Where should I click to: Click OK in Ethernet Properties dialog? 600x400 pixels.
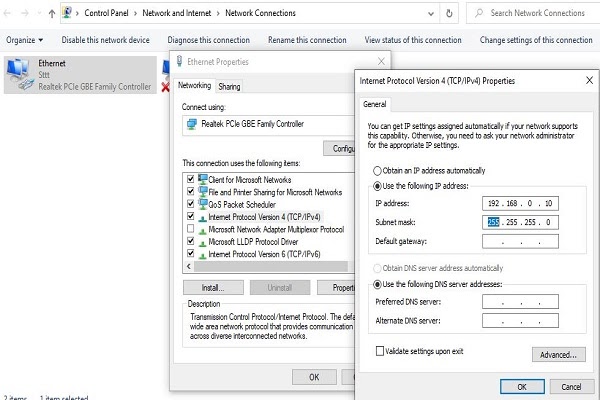point(314,377)
